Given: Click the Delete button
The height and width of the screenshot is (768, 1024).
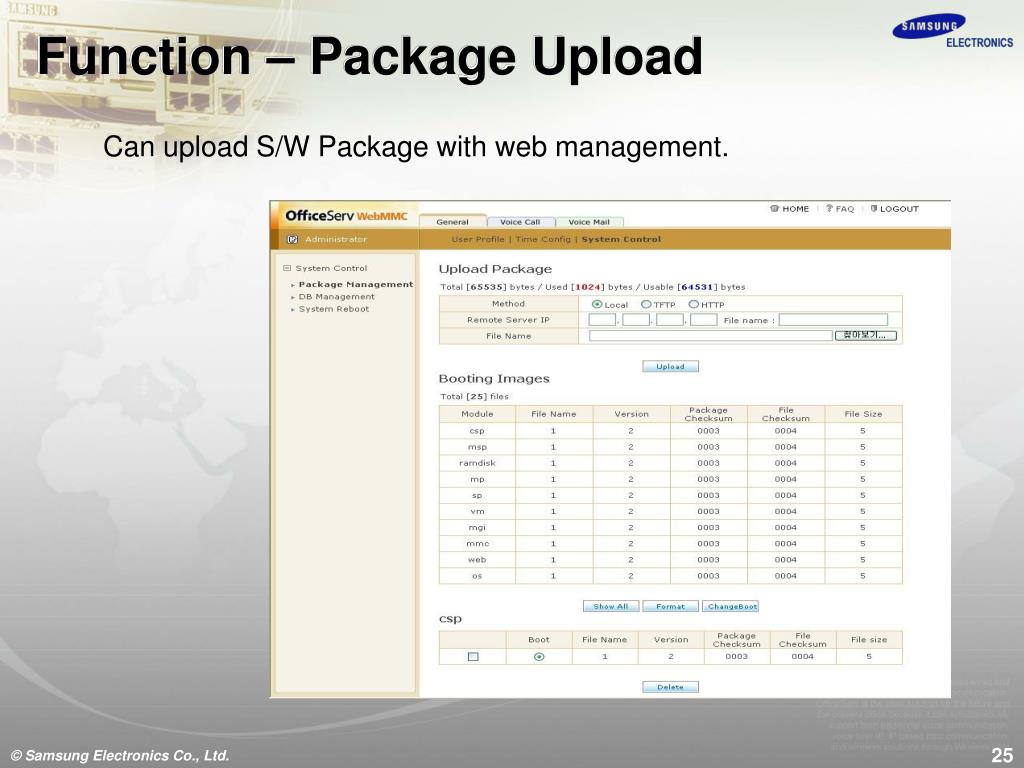Looking at the screenshot, I should coord(670,687).
